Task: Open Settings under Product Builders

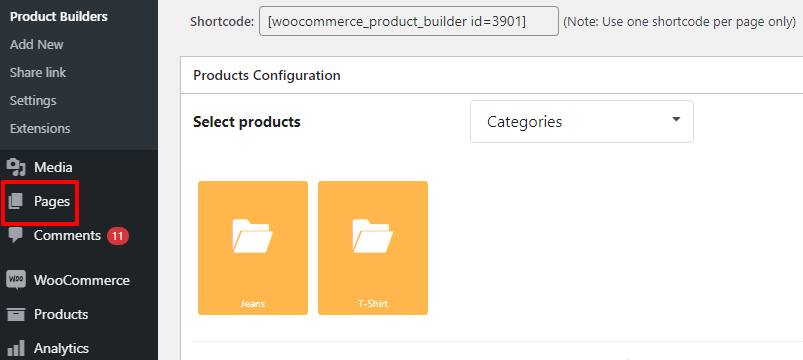Action: coord(33,100)
